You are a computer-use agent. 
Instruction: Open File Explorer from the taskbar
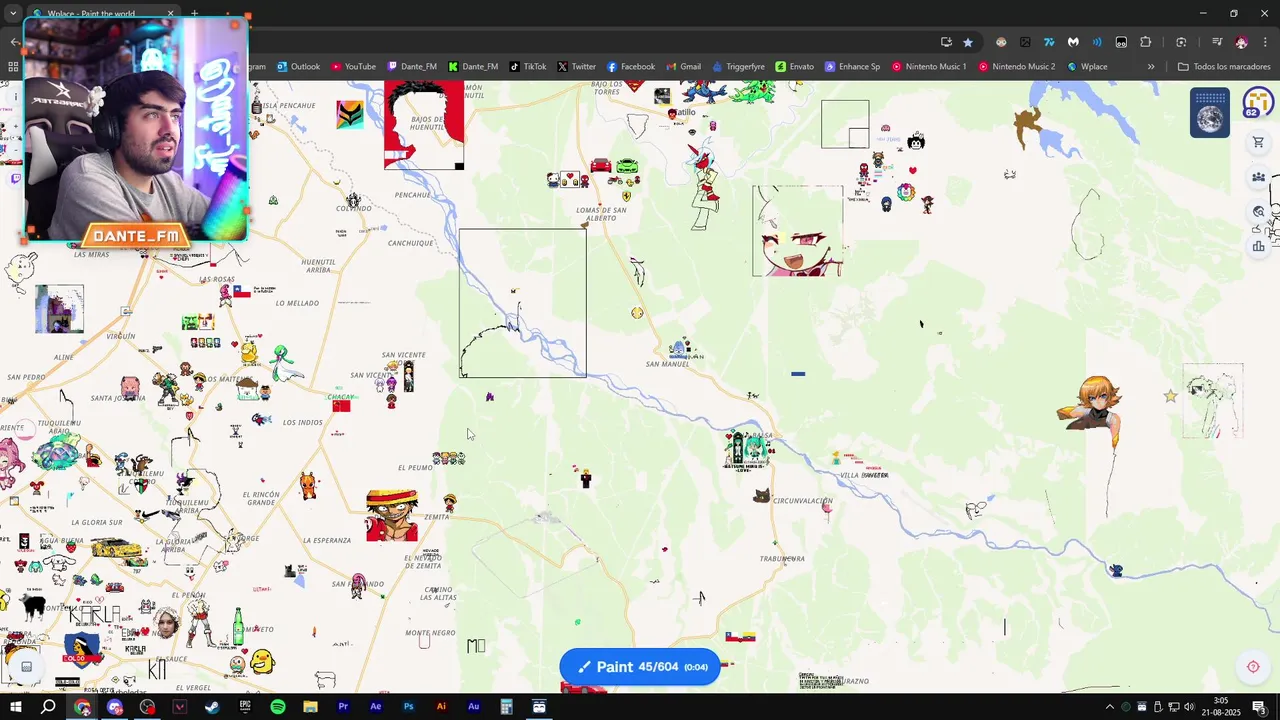coord(310,707)
